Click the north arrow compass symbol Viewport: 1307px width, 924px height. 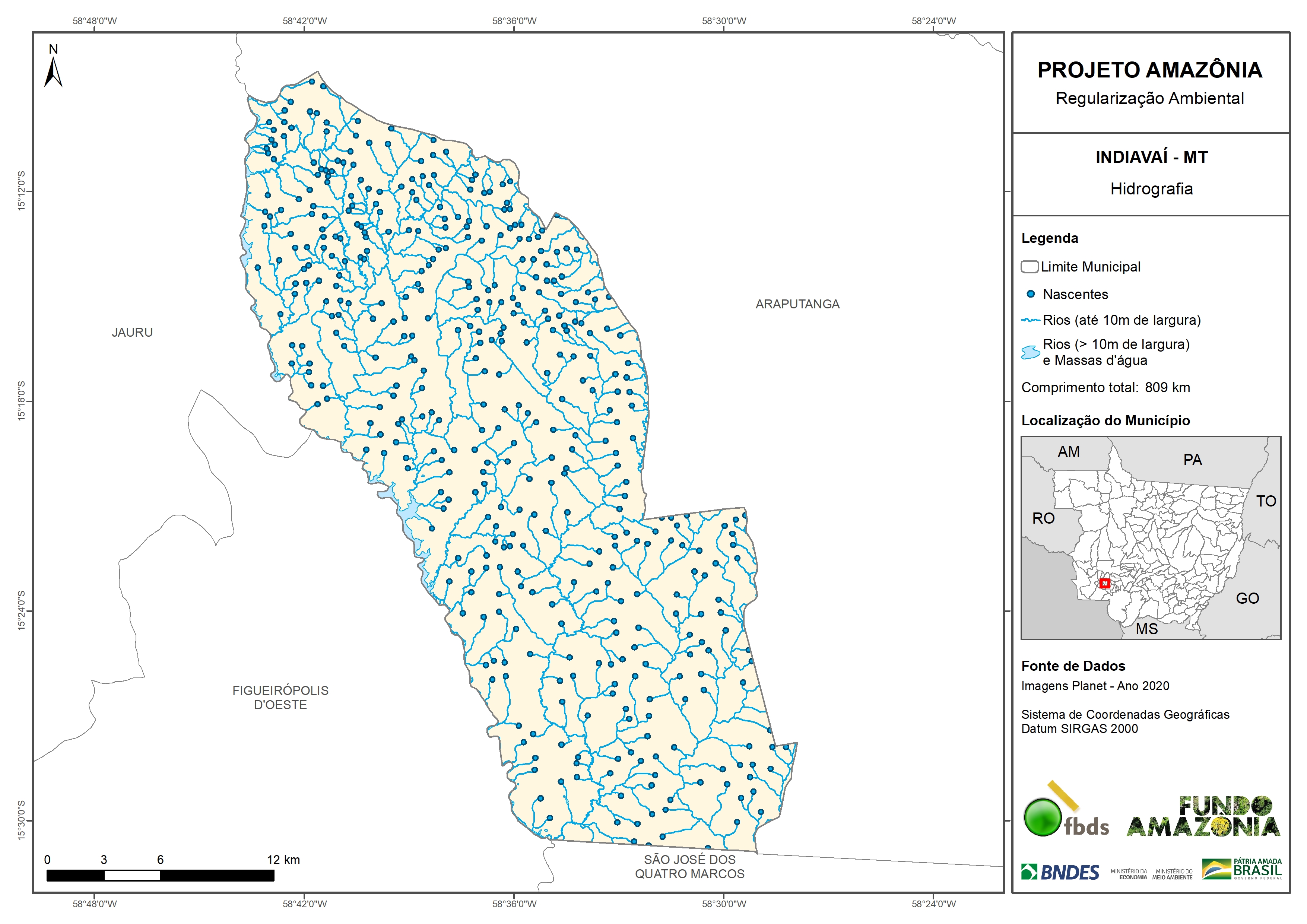tap(53, 72)
